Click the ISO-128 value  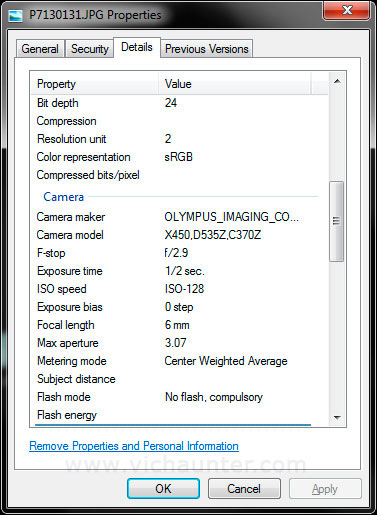[184, 289]
